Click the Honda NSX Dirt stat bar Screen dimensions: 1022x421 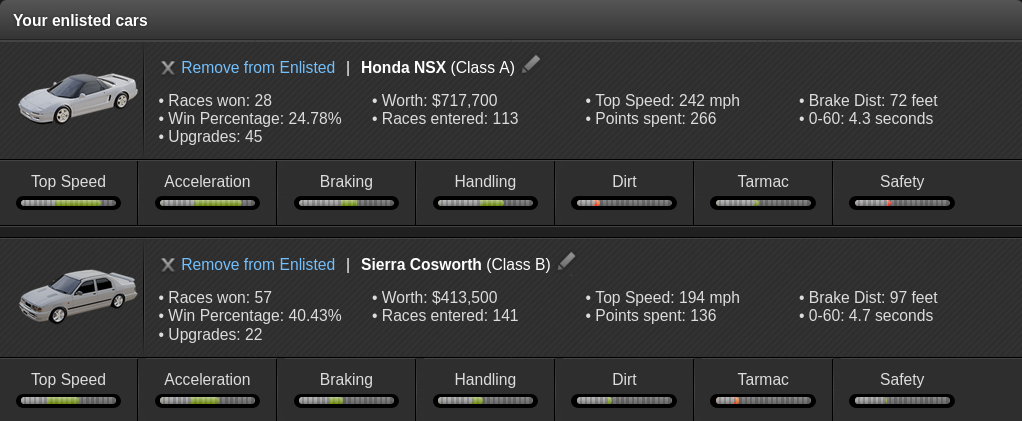pos(624,203)
